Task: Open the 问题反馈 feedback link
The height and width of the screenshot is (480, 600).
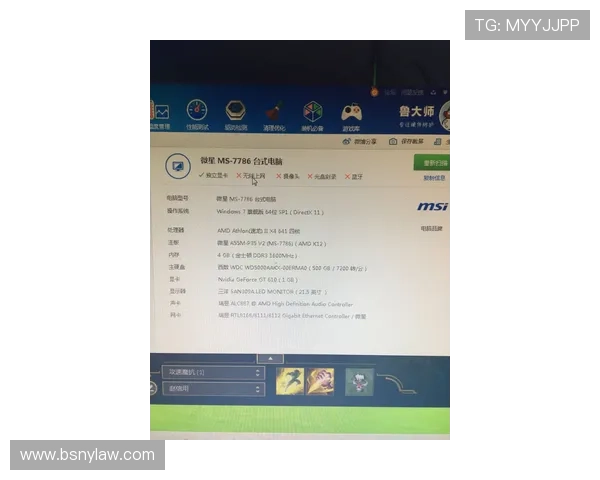Action: (x=412, y=92)
